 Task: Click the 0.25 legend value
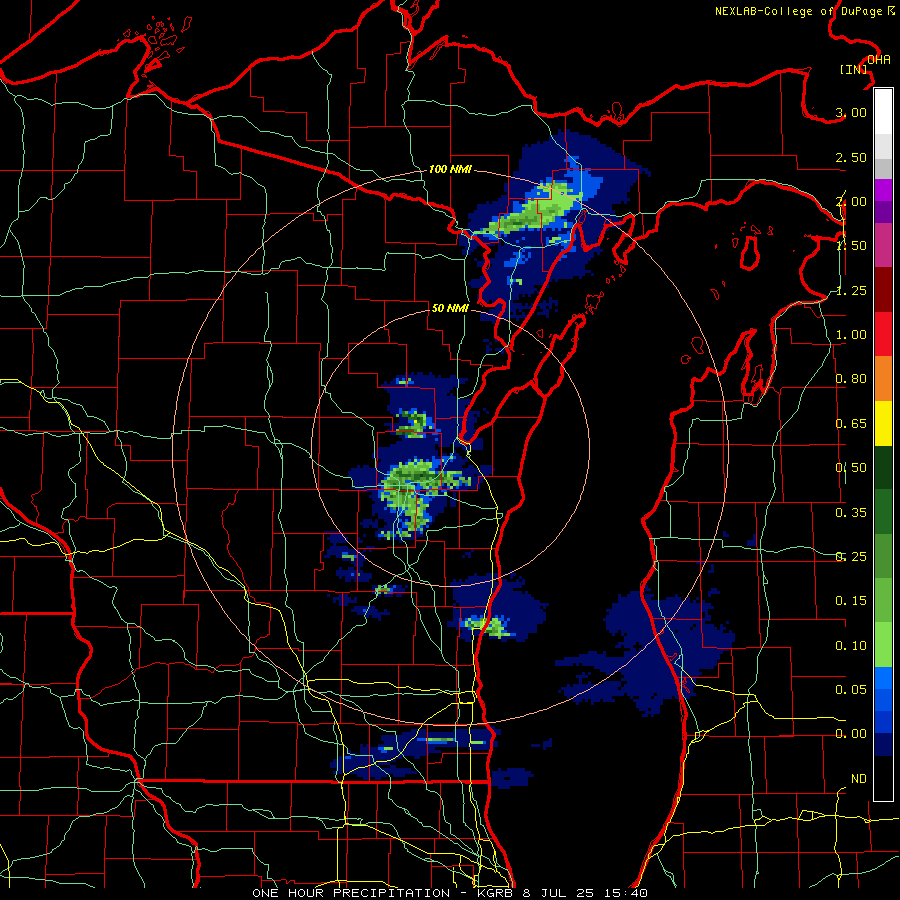point(851,557)
